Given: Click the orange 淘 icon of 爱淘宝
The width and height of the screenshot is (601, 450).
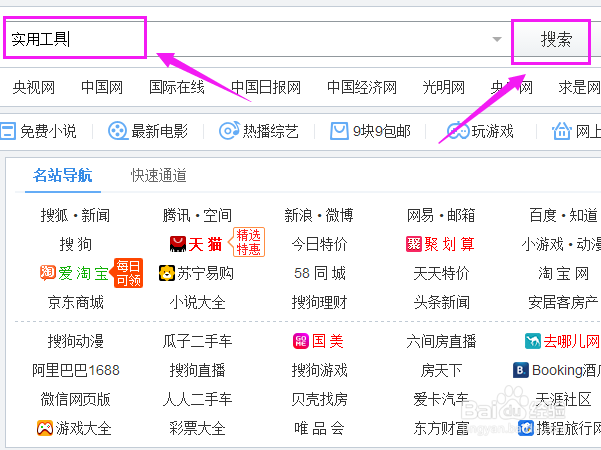Looking at the screenshot, I should (48, 273).
